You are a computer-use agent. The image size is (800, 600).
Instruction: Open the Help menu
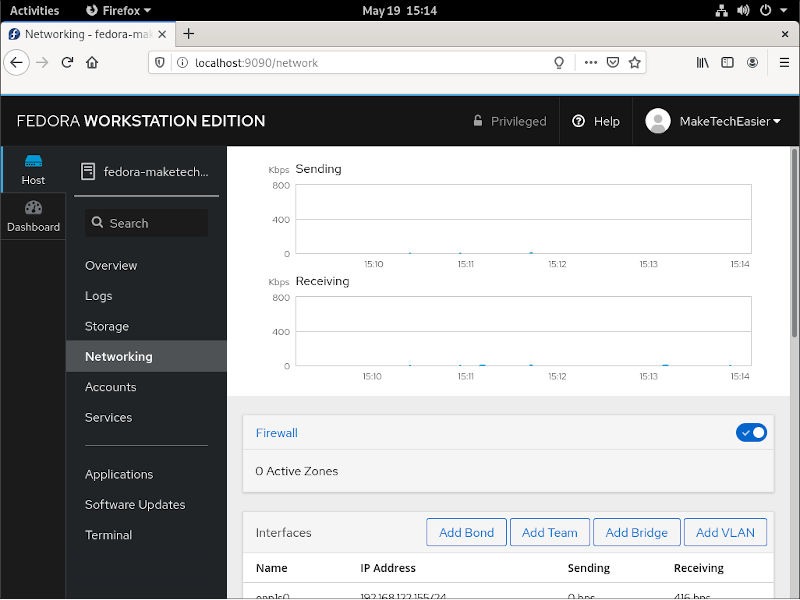point(596,121)
